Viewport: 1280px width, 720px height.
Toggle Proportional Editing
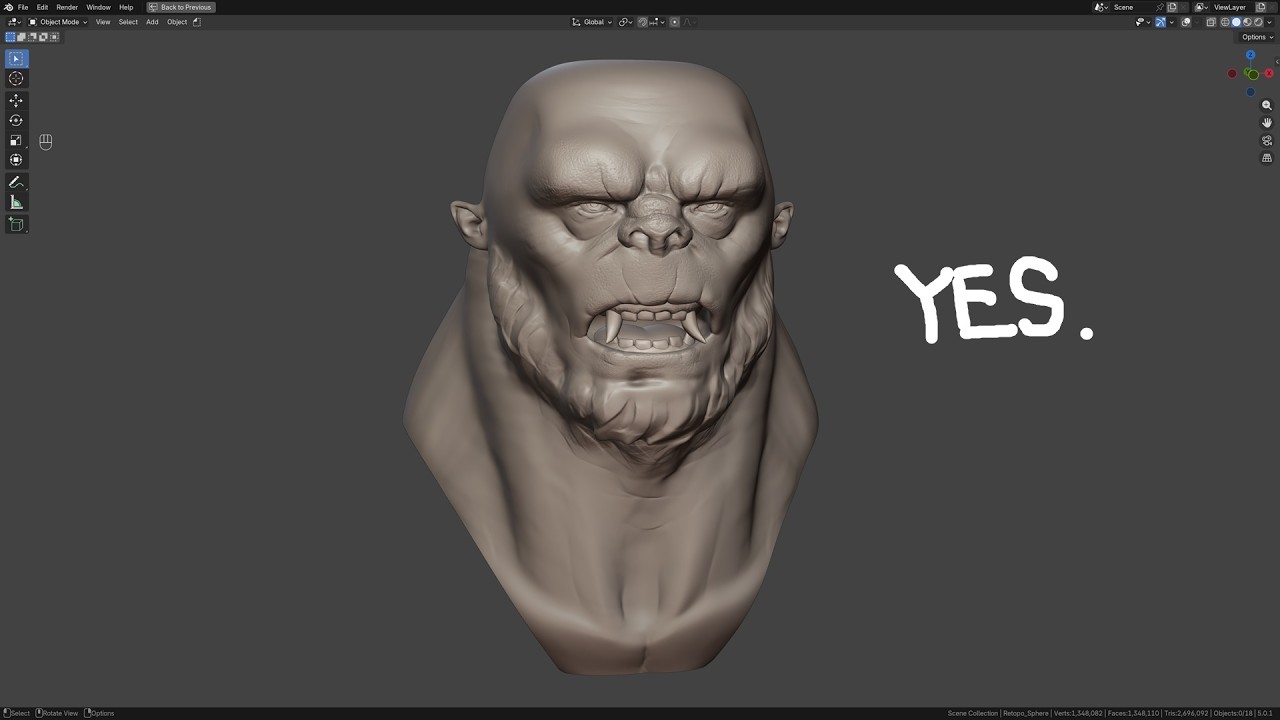[674, 22]
